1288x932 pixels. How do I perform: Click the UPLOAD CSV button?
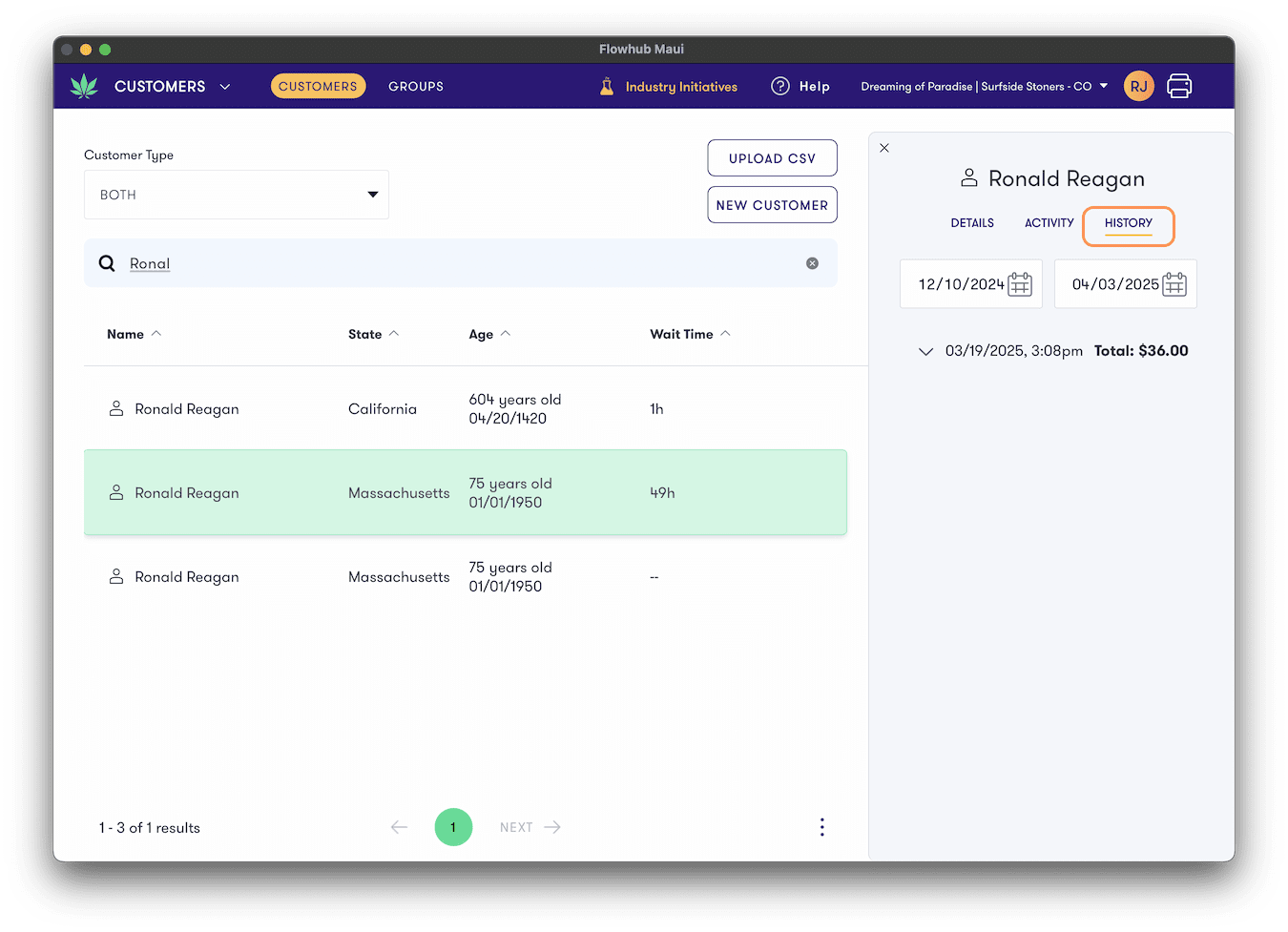tap(772, 158)
